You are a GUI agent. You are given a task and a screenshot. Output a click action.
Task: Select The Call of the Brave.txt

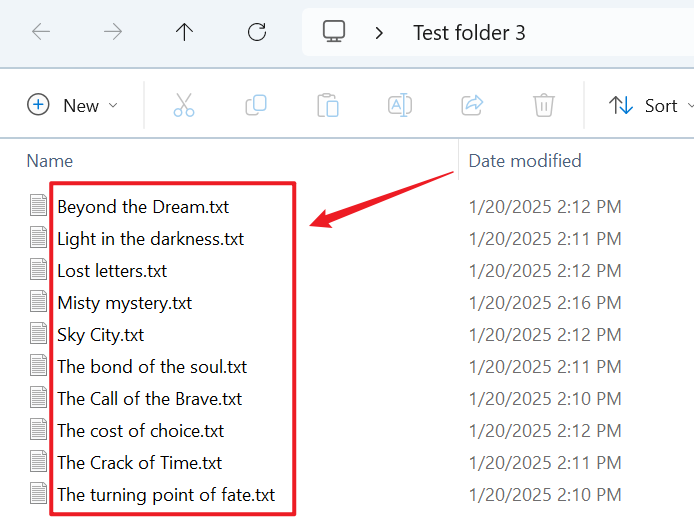(150, 399)
